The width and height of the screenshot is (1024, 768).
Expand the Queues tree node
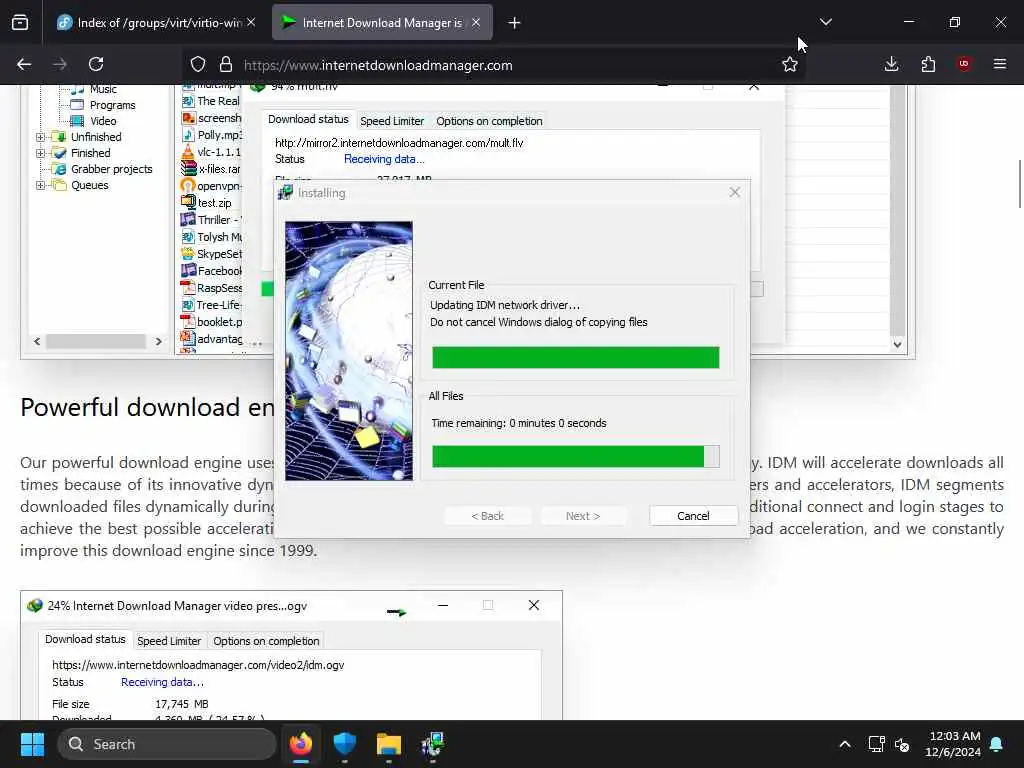[x=40, y=185]
